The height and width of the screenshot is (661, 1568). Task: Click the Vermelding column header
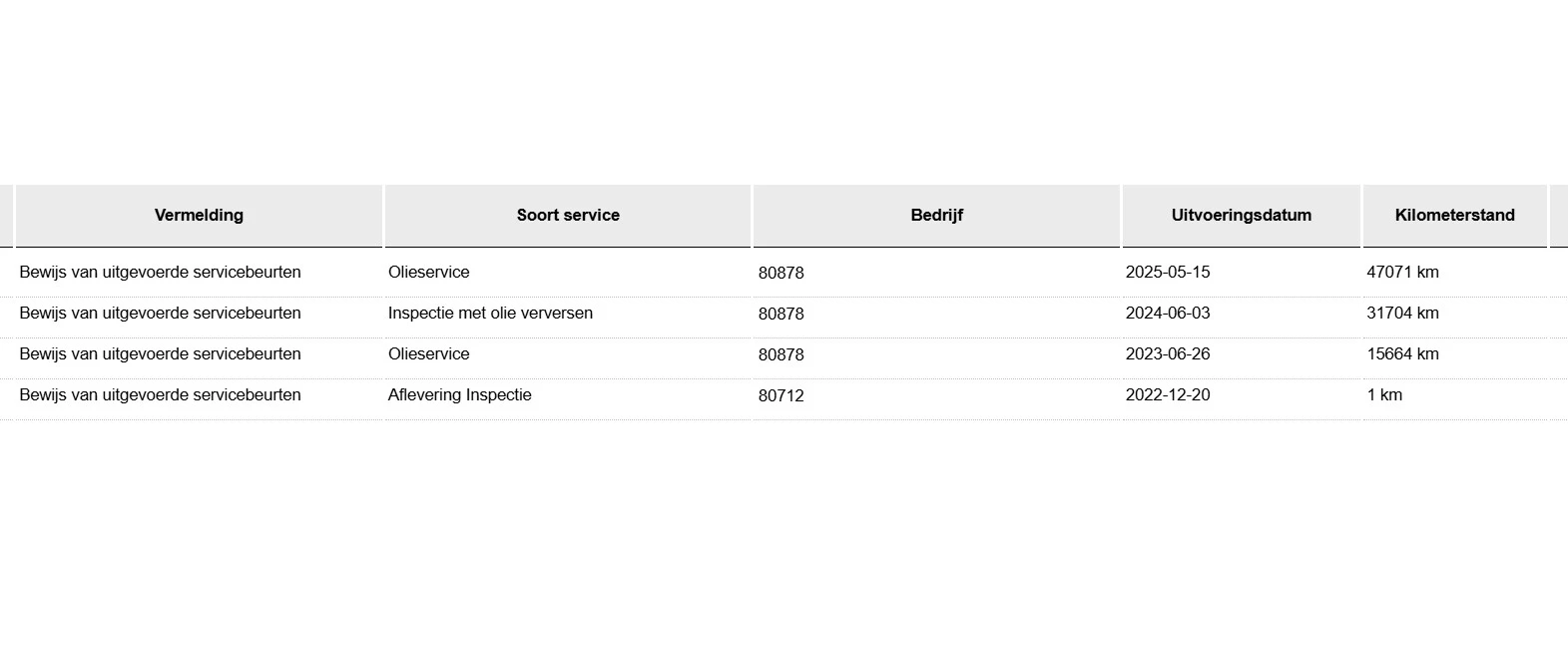coord(199,215)
